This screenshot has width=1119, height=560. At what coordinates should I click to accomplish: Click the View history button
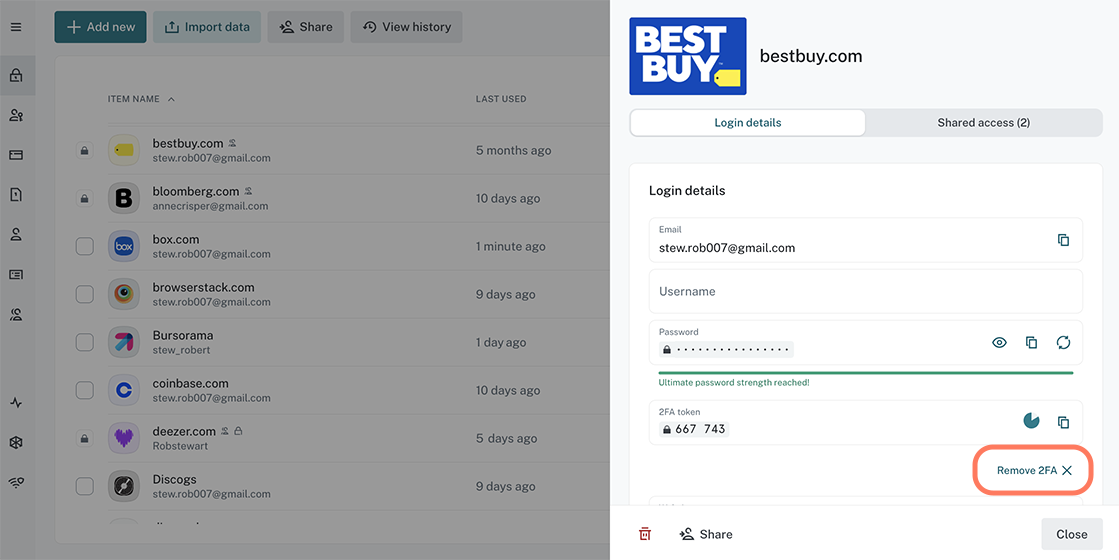click(406, 27)
